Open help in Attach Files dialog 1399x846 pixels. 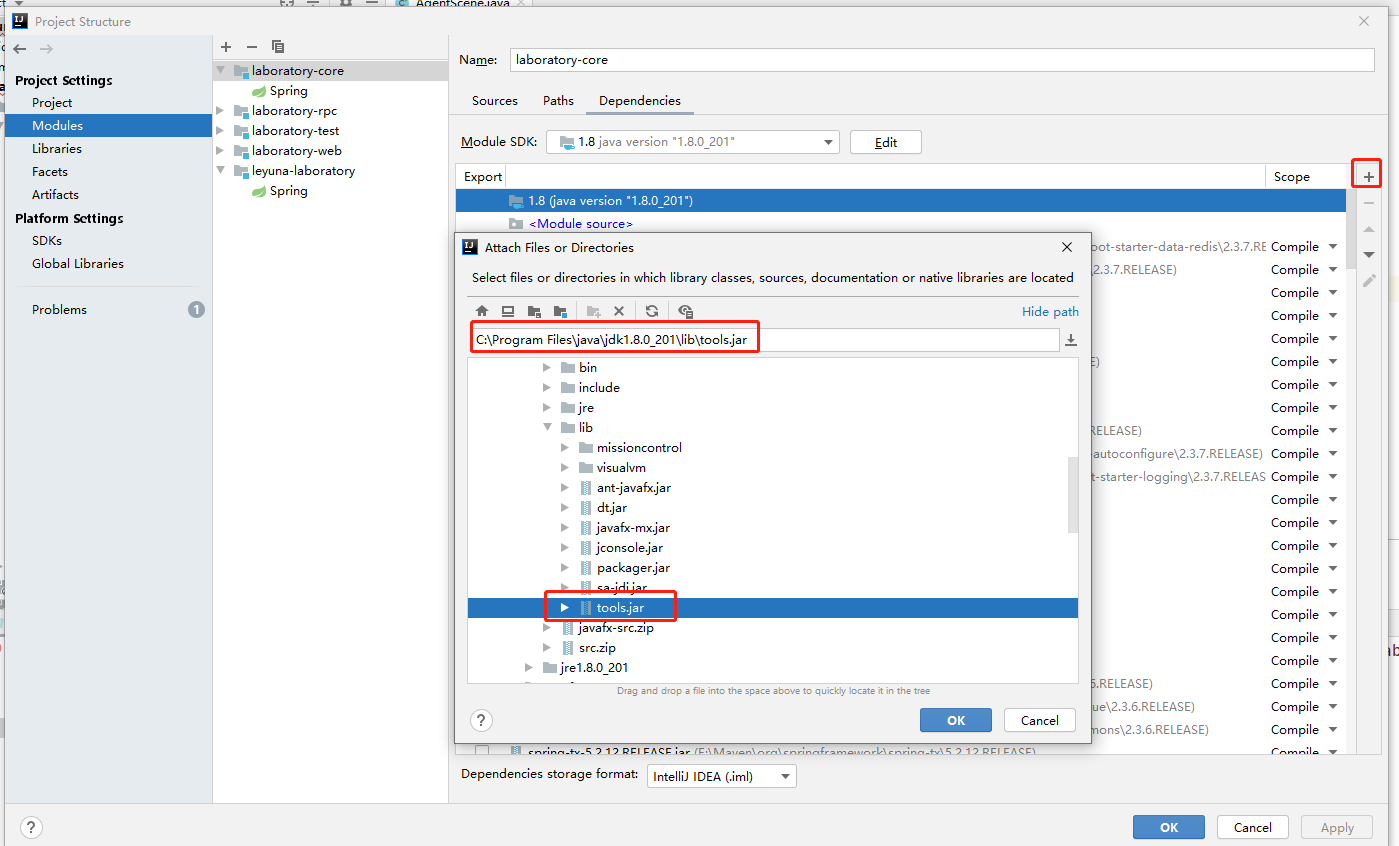[481, 720]
